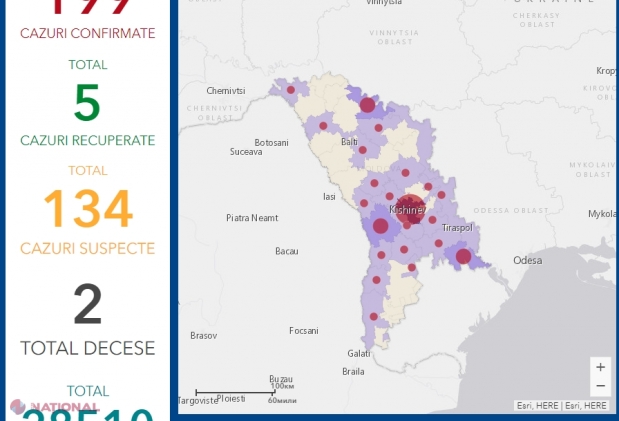Click the 'Esri, HERE' attribution text
619x421 pixels.
tap(561, 406)
